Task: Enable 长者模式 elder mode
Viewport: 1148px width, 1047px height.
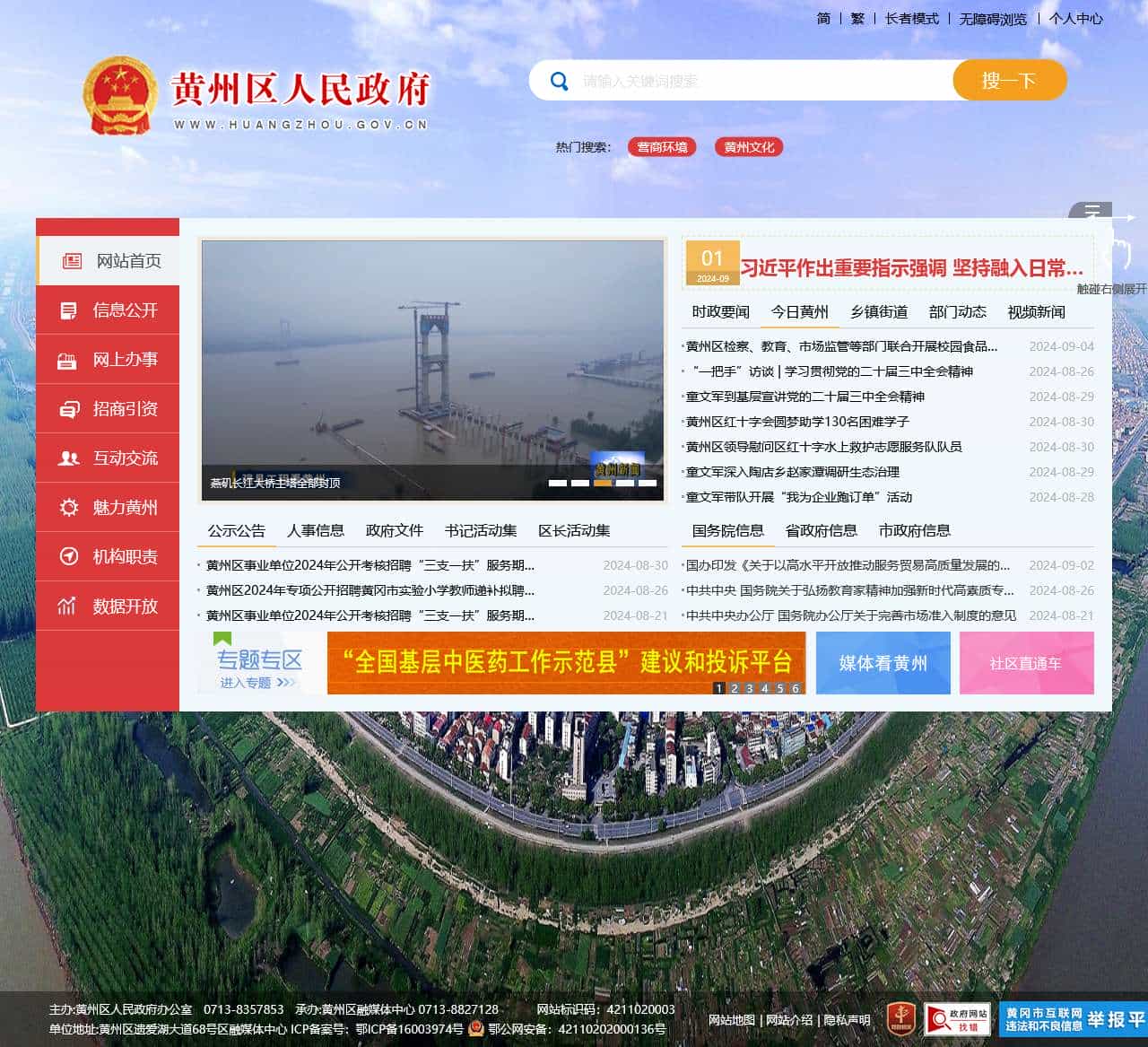Action: pos(912,18)
